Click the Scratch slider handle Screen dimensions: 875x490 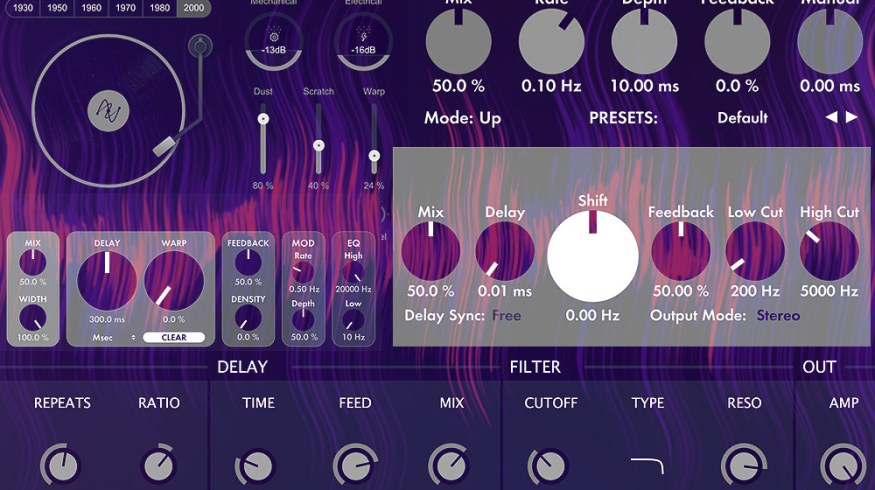pyautogui.click(x=319, y=145)
